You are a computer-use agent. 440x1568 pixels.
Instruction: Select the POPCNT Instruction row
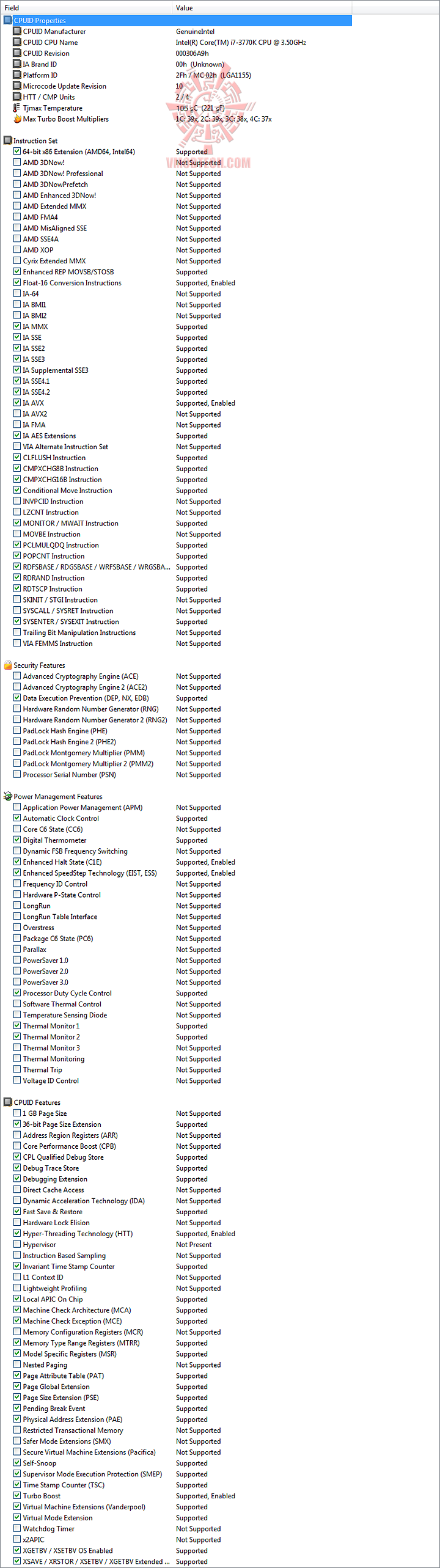tap(177, 556)
